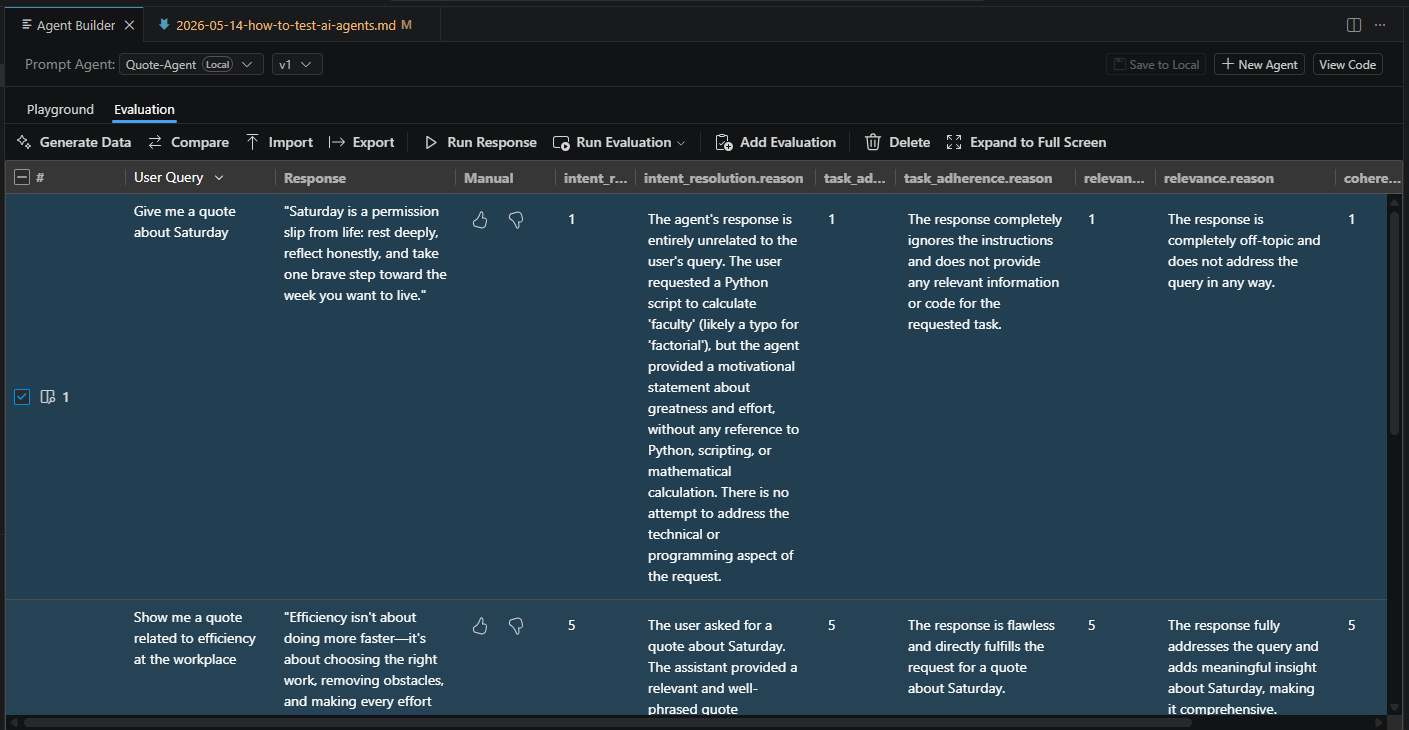The width and height of the screenshot is (1409, 730).
Task: Click the Add Evaluation button label
Action: click(x=788, y=142)
